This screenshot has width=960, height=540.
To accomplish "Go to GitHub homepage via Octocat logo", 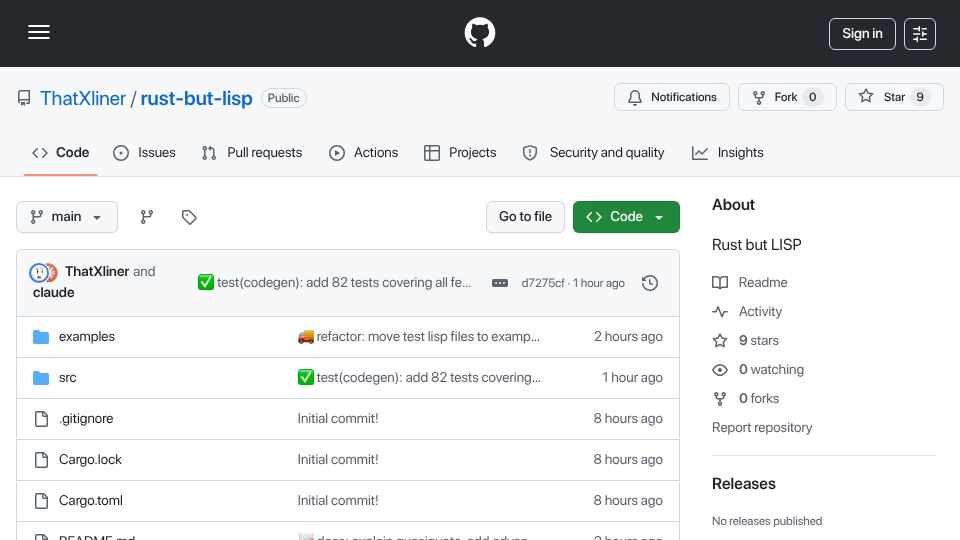I will (479, 32).
